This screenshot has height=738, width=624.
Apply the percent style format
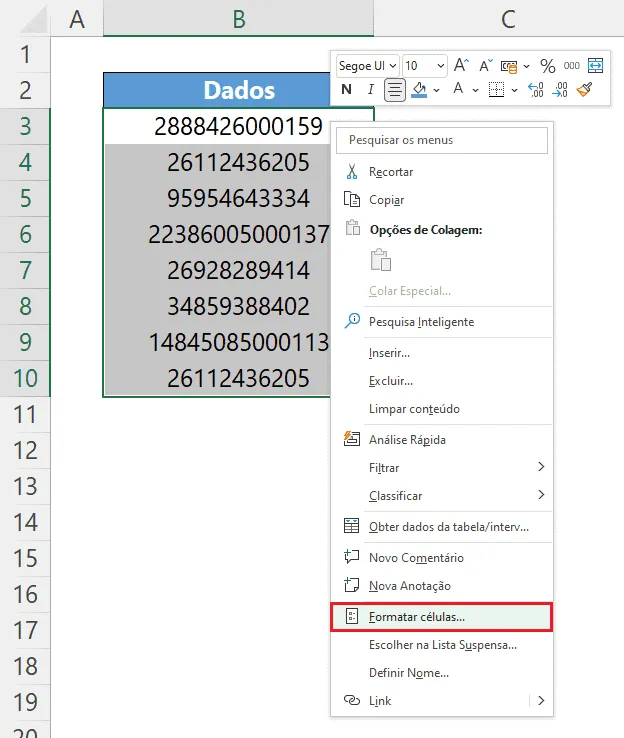pos(547,66)
